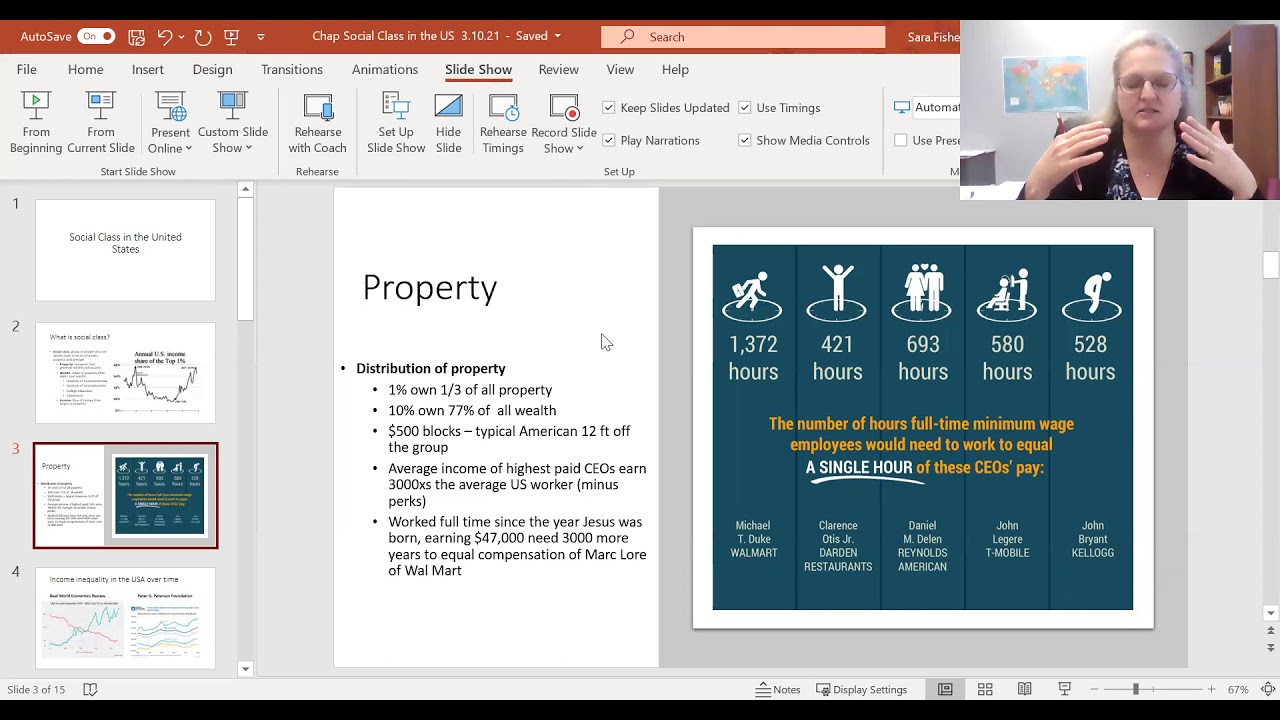Select slide 1 thumbnail, Social Class title
This screenshot has width=1280, height=720.
[x=125, y=250]
